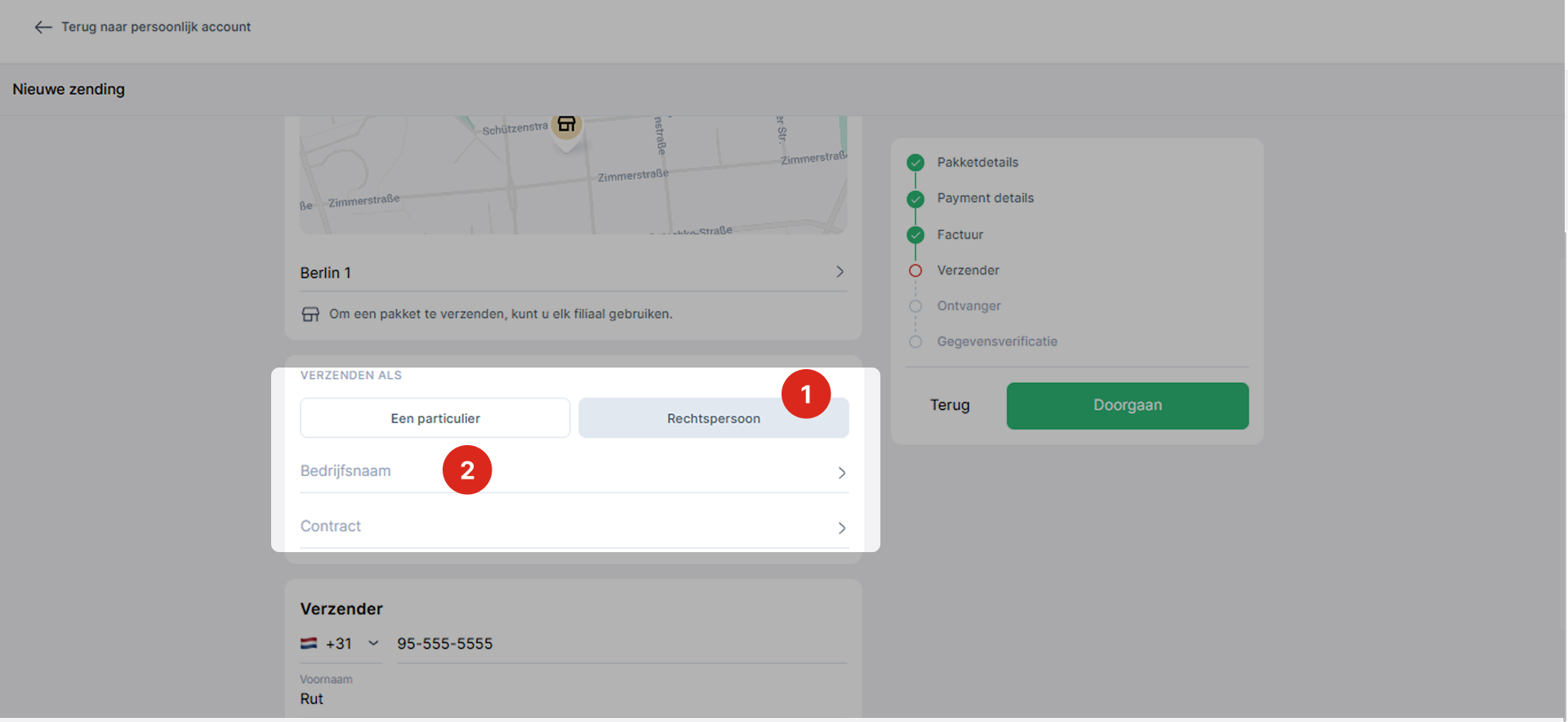Click the red Verzender step circle

pyautogui.click(x=915, y=270)
